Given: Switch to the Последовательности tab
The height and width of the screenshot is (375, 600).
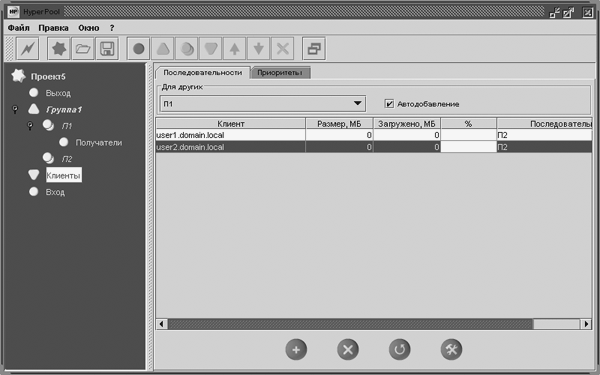Looking at the screenshot, I should [x=203, y=73].
